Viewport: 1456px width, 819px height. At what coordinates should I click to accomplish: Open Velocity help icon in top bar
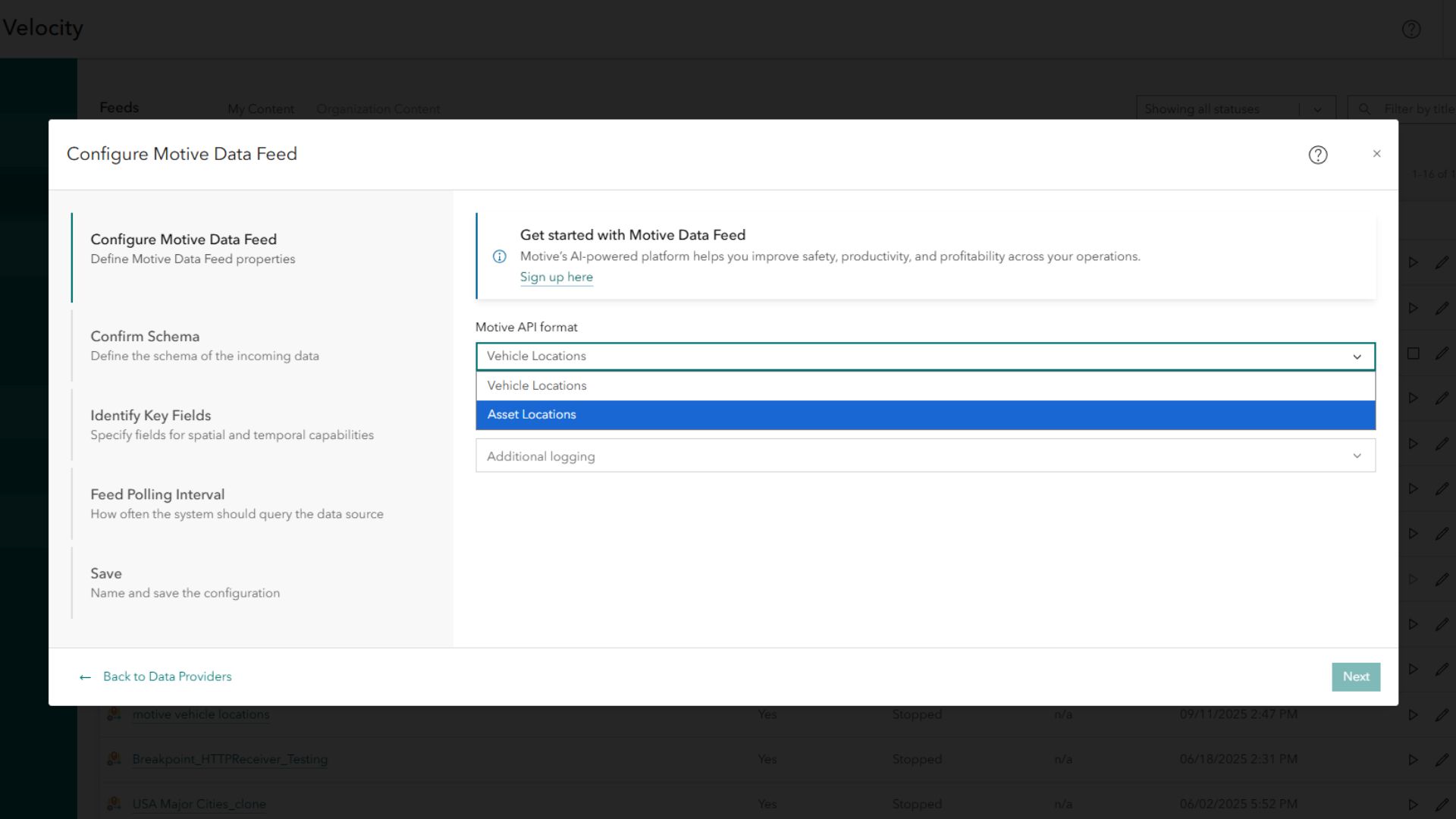[x=1410, y=29]
